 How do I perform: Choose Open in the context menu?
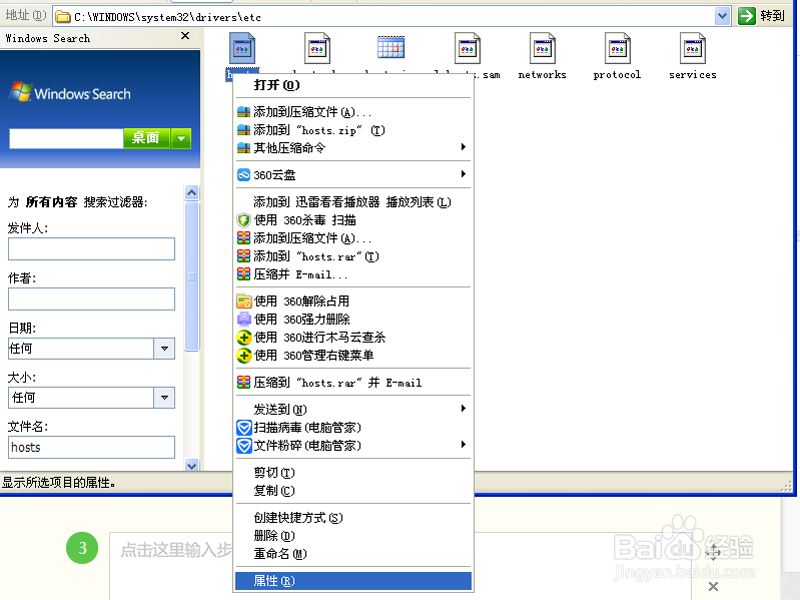pyautogui.click(x=353, y=85)
